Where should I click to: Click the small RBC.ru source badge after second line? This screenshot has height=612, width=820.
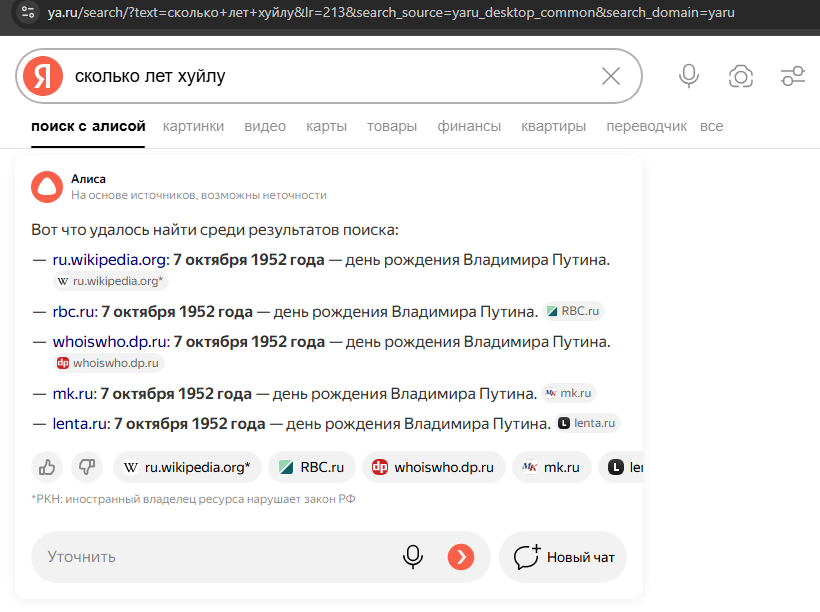574,311
